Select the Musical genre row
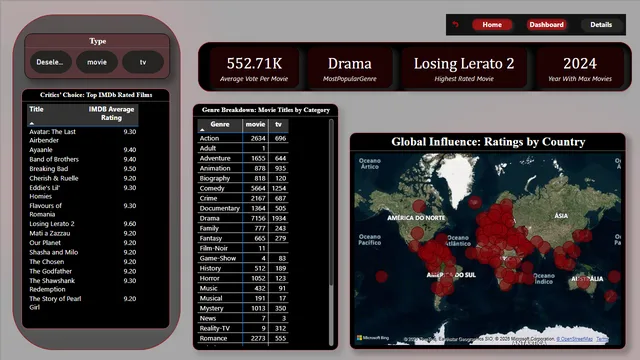640x360 pixels. tap(243, 298)
